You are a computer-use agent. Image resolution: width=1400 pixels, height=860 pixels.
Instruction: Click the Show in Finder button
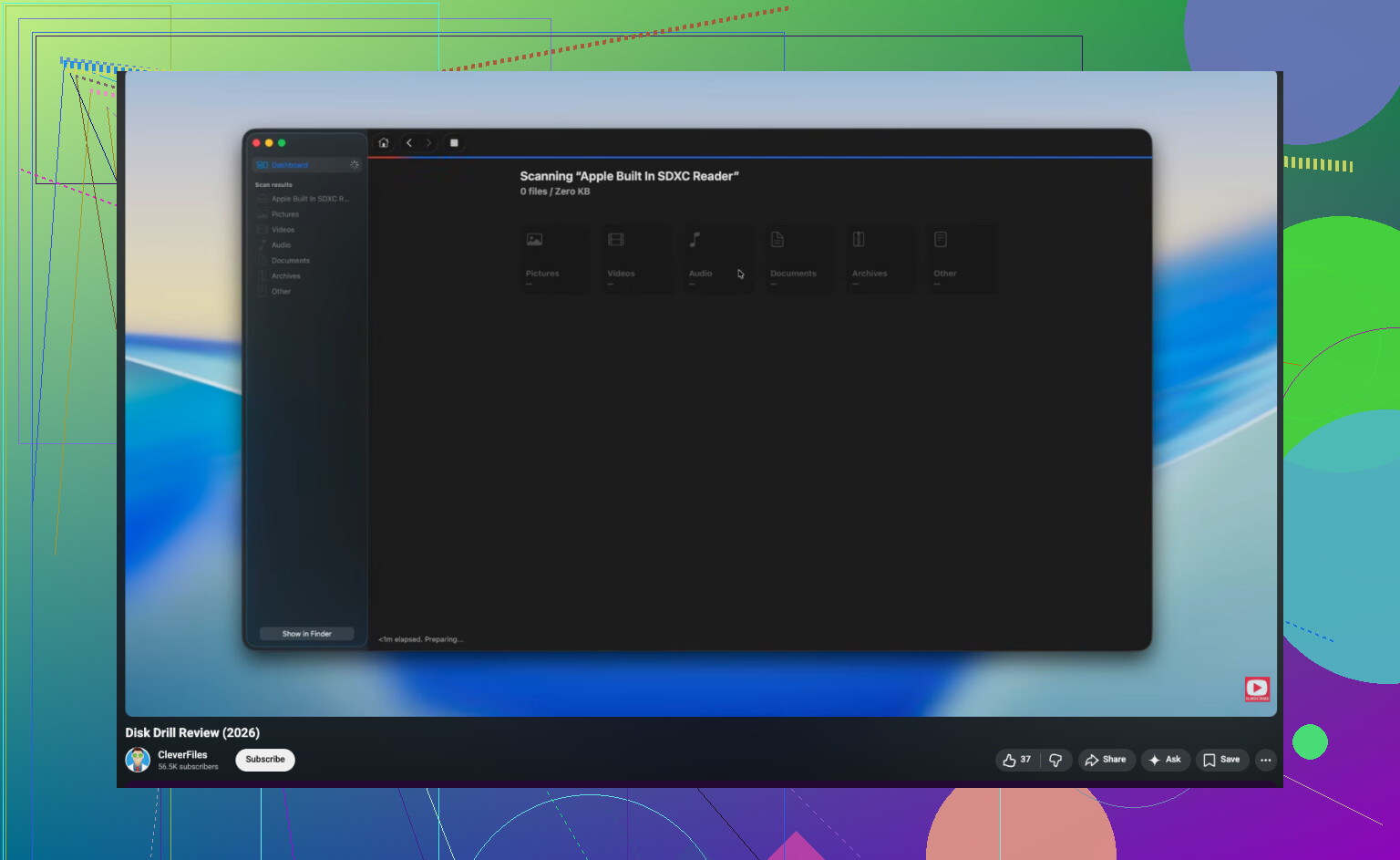[x=307, y=634]
